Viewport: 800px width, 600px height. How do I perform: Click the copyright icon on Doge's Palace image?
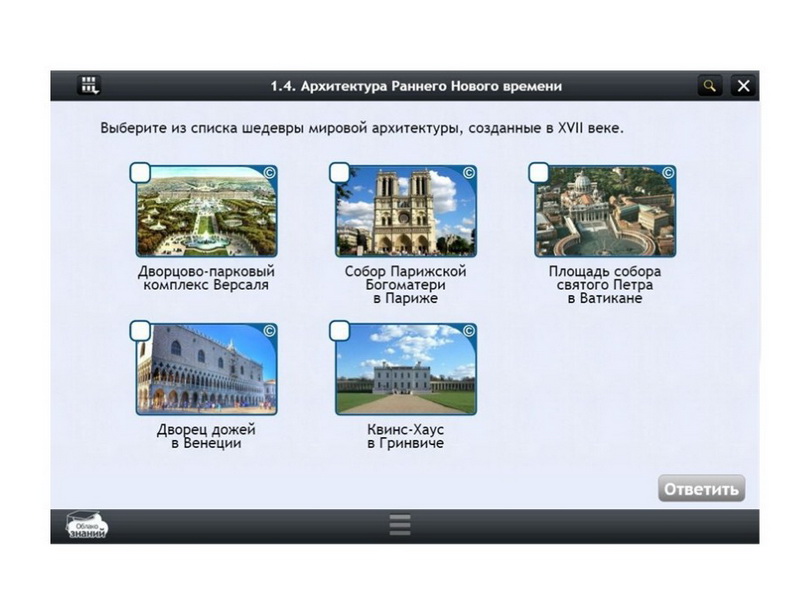(x=268, y=330)
